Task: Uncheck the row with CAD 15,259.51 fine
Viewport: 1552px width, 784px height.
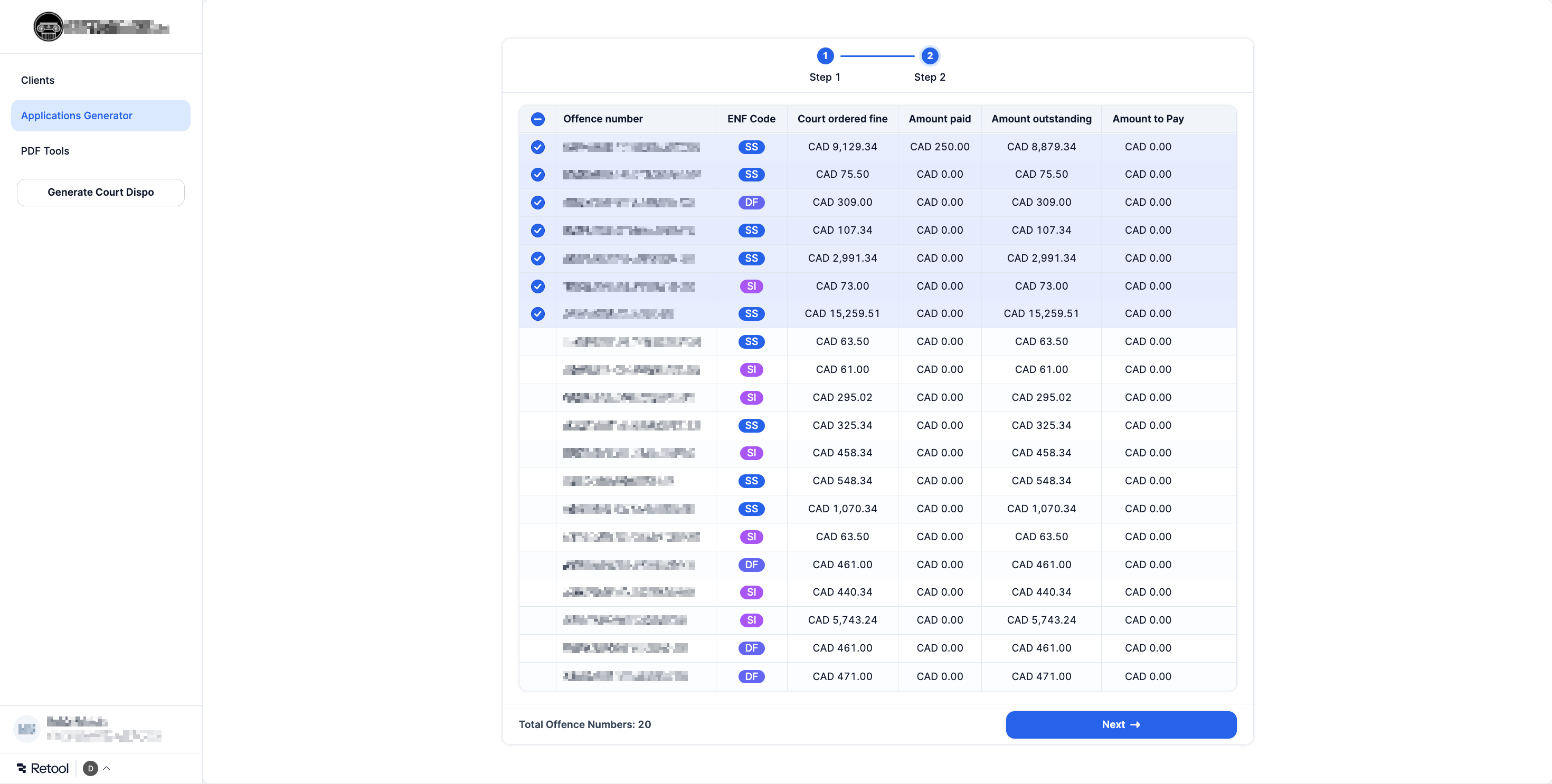Action: coord(537,314)
